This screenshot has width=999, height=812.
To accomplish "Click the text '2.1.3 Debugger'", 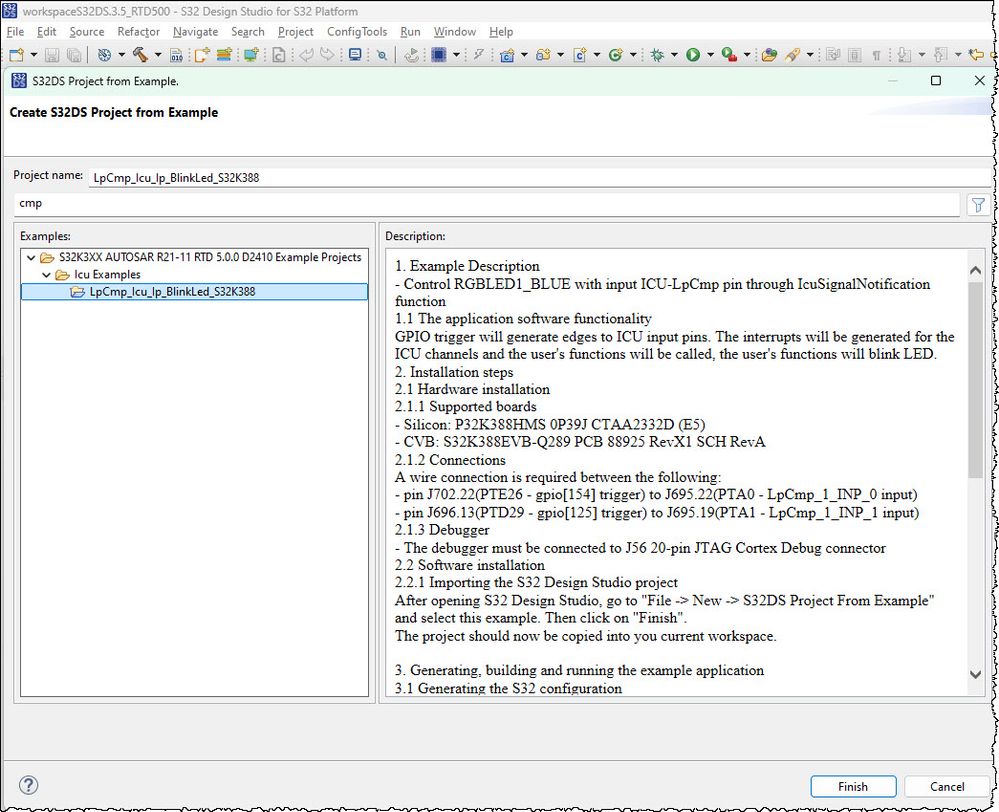I will [x=442, y=530].
